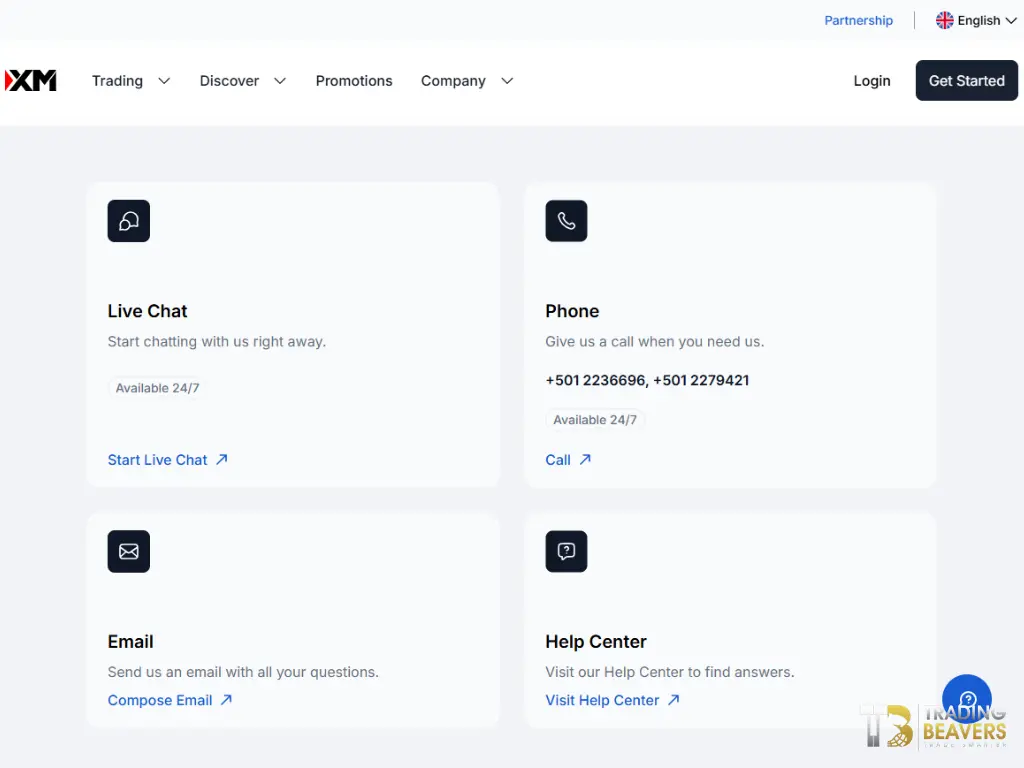This screenshot has width=1024, height=768.
Task: Open the blue floating help widget
Action: 967,699
